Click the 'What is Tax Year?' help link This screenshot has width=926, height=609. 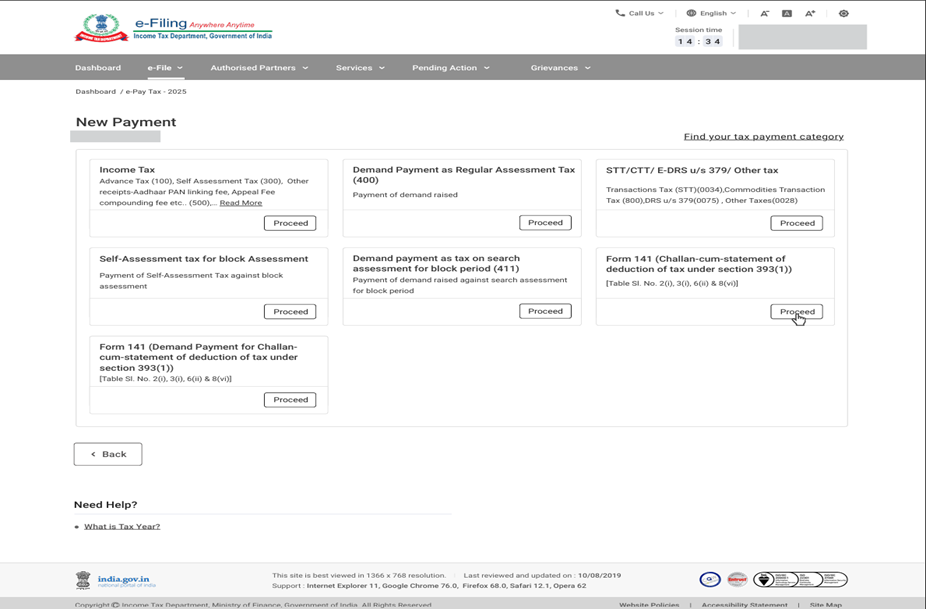pos(122,526)
